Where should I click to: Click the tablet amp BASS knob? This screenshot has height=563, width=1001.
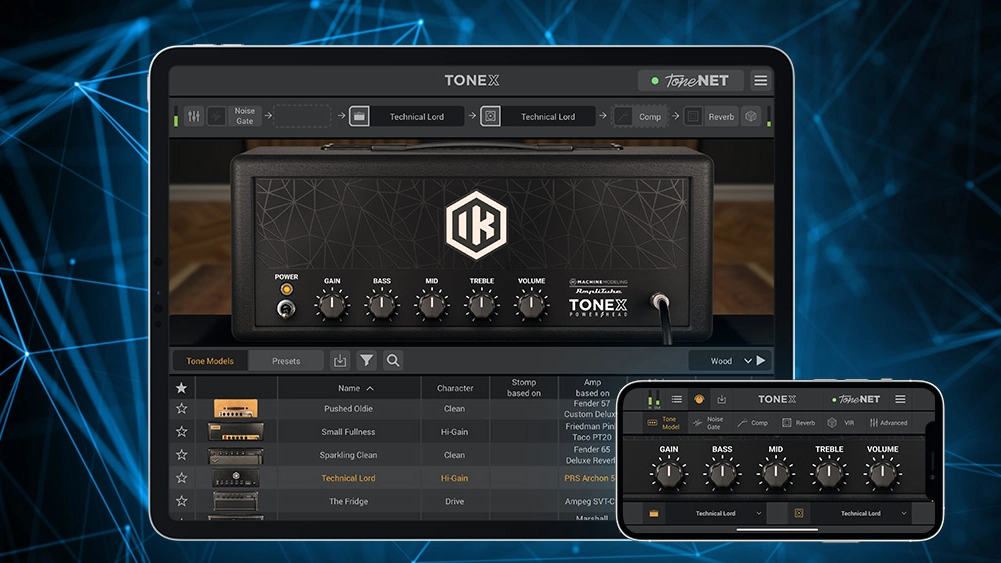pos(382,305)
